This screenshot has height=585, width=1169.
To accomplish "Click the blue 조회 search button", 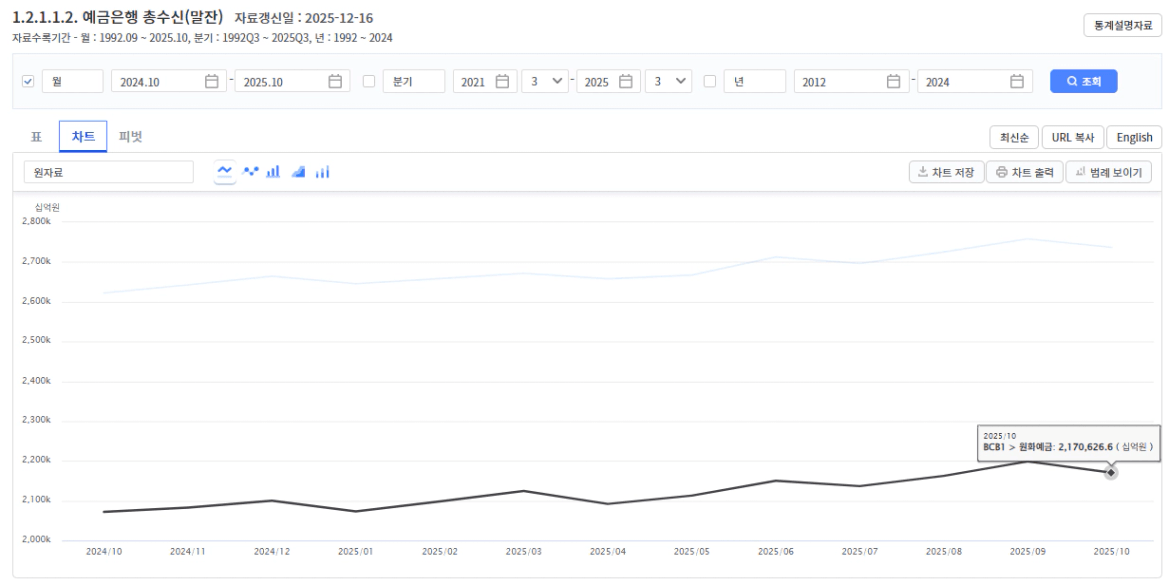I will [1083, 82].
